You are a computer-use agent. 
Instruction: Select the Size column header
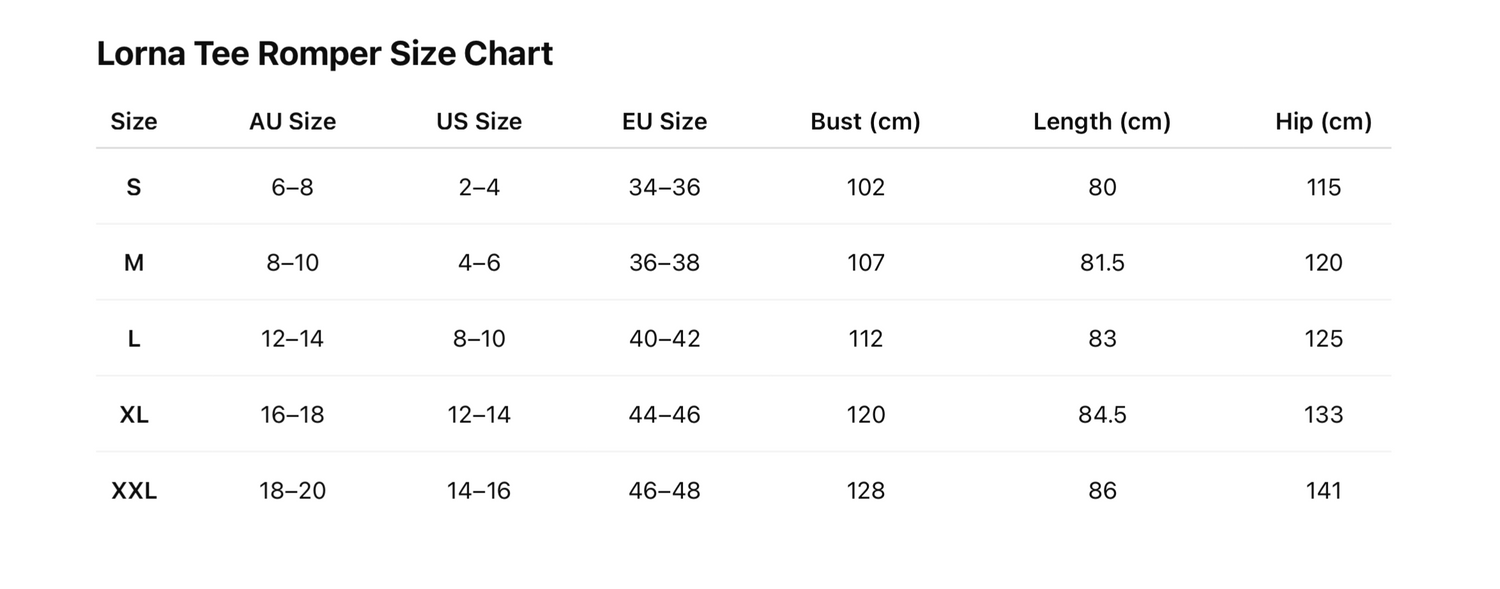pyautogui.click(x=134, y=122)
